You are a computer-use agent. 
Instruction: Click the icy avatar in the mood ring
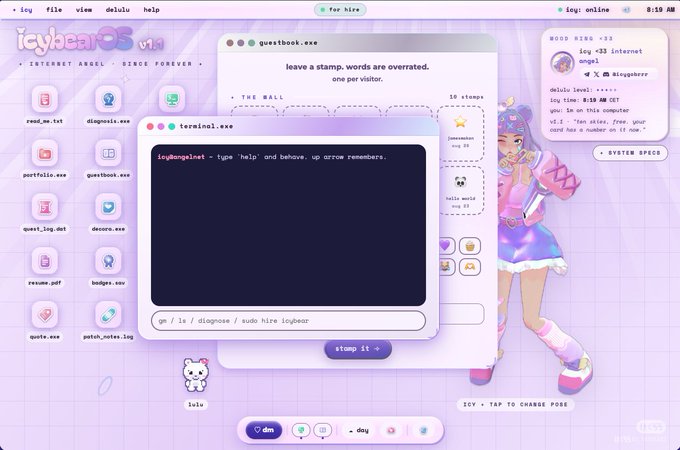point(562,63)
